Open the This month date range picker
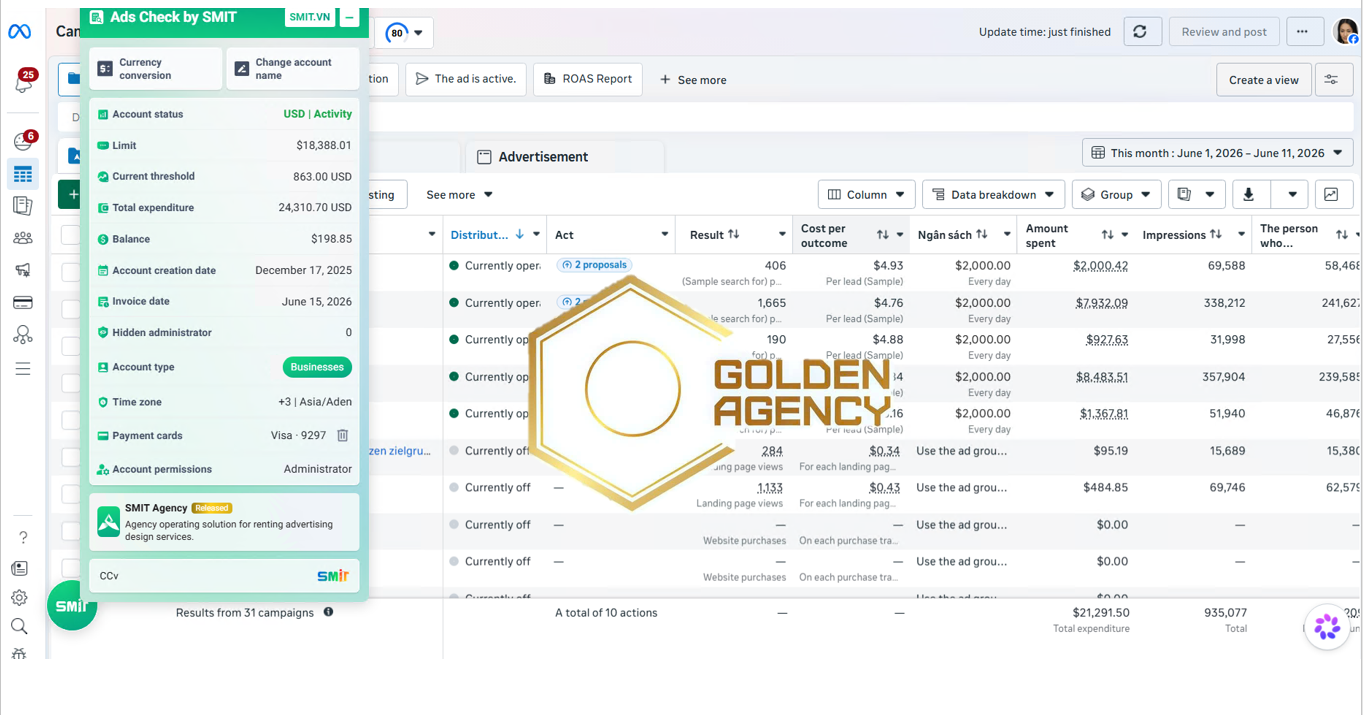 [1218, 153]
